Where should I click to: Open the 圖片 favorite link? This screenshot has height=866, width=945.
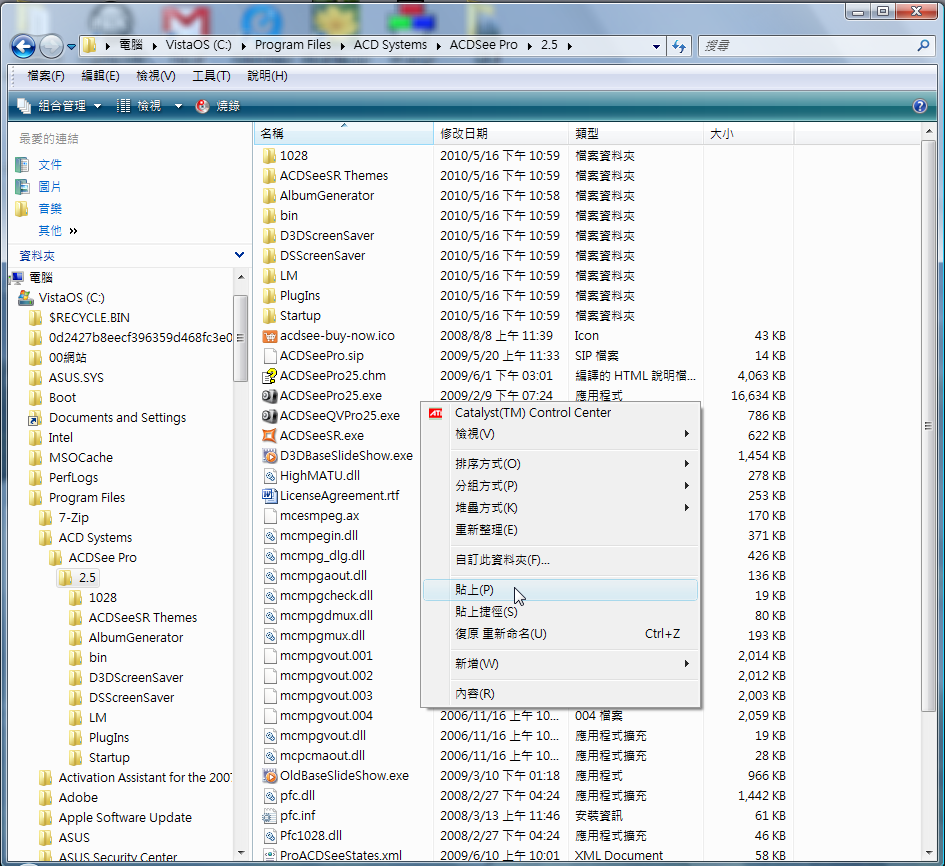pos(49,187)
